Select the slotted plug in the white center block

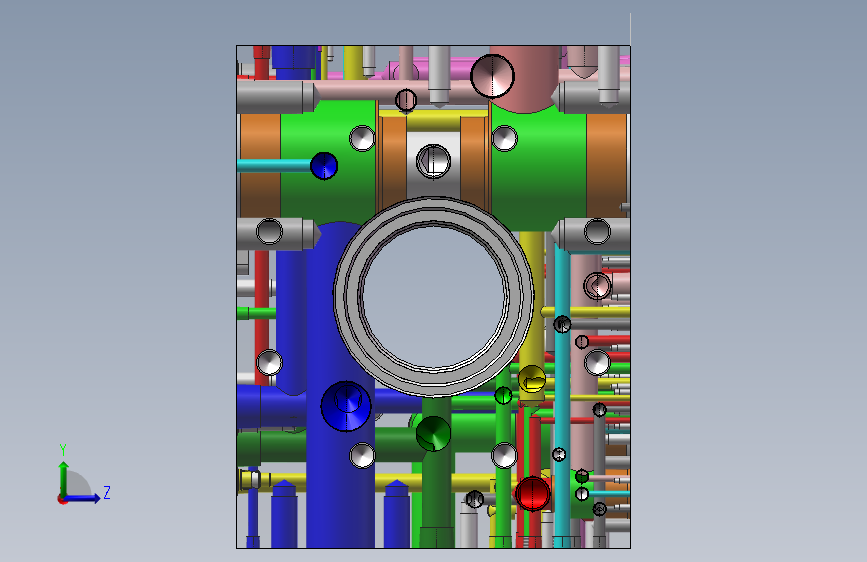[434, 162]
